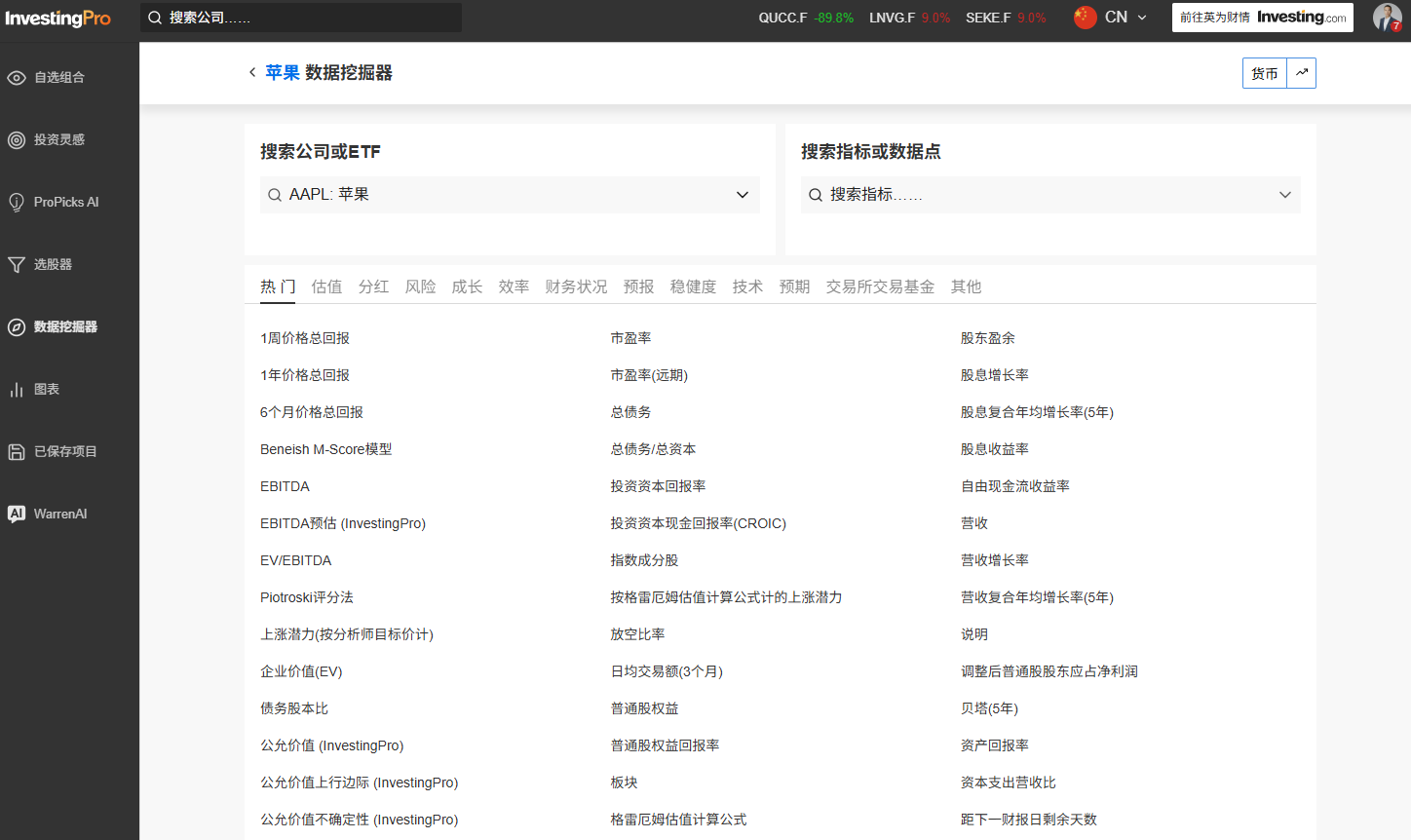Viewport: 1411px width, 840px height.
Task: Click the 货币 button
Action: tap(1265, 73)
